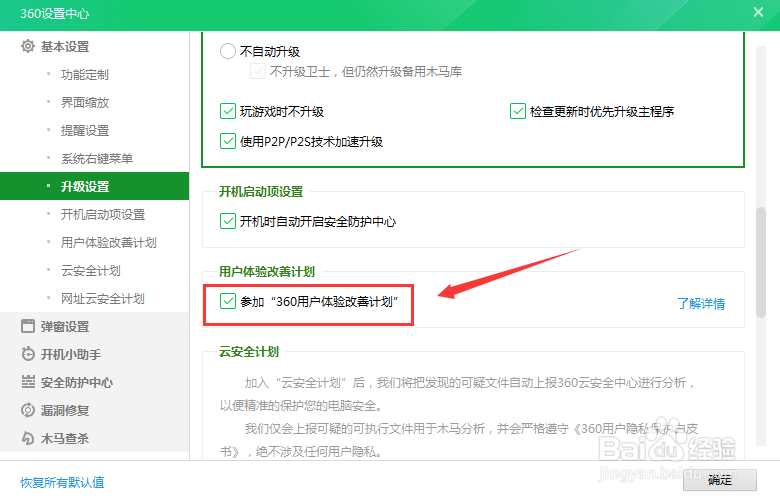Screen dimensions: 780x500
Task: Uncheck 玩游戏时不升级 checkbox
Action: pyautogui.click(x=228, y=111)
